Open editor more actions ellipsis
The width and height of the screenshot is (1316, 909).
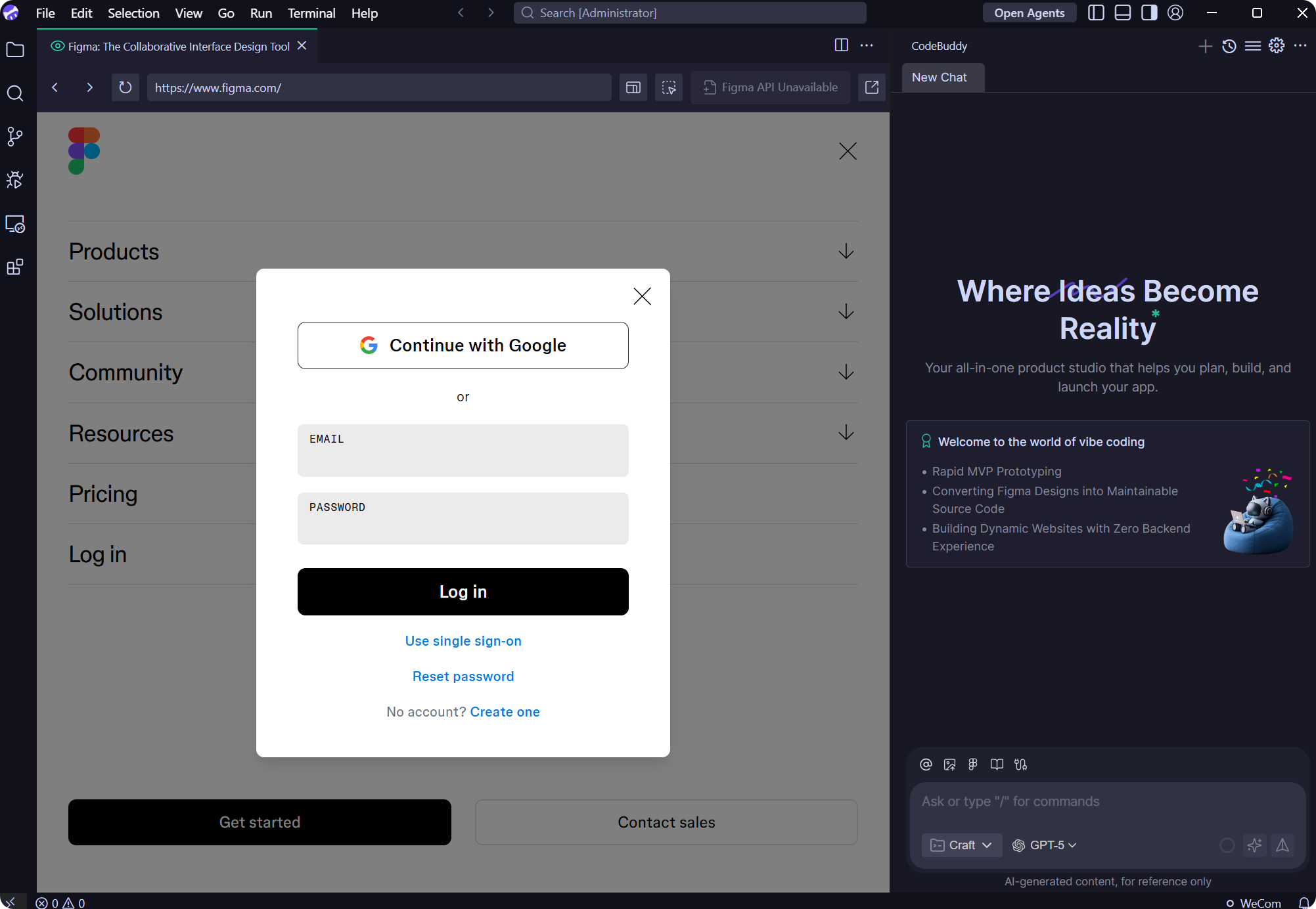pyautogui.click(x=867, y=45)
